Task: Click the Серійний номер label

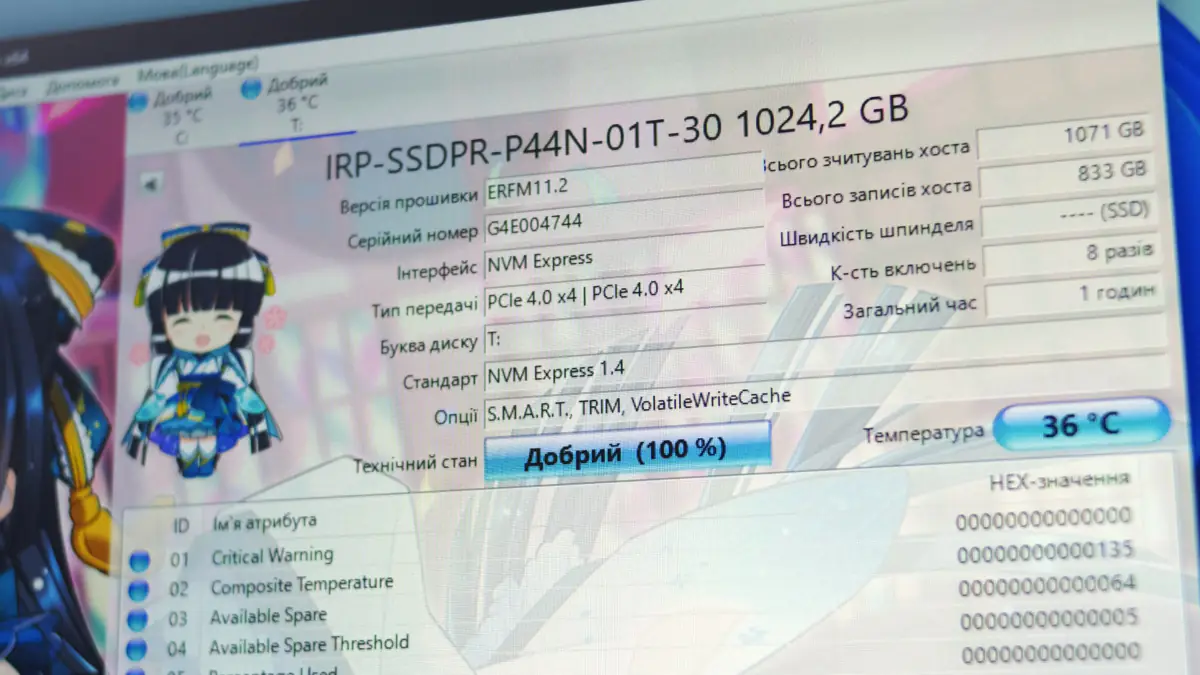Action: click(413, 238)
